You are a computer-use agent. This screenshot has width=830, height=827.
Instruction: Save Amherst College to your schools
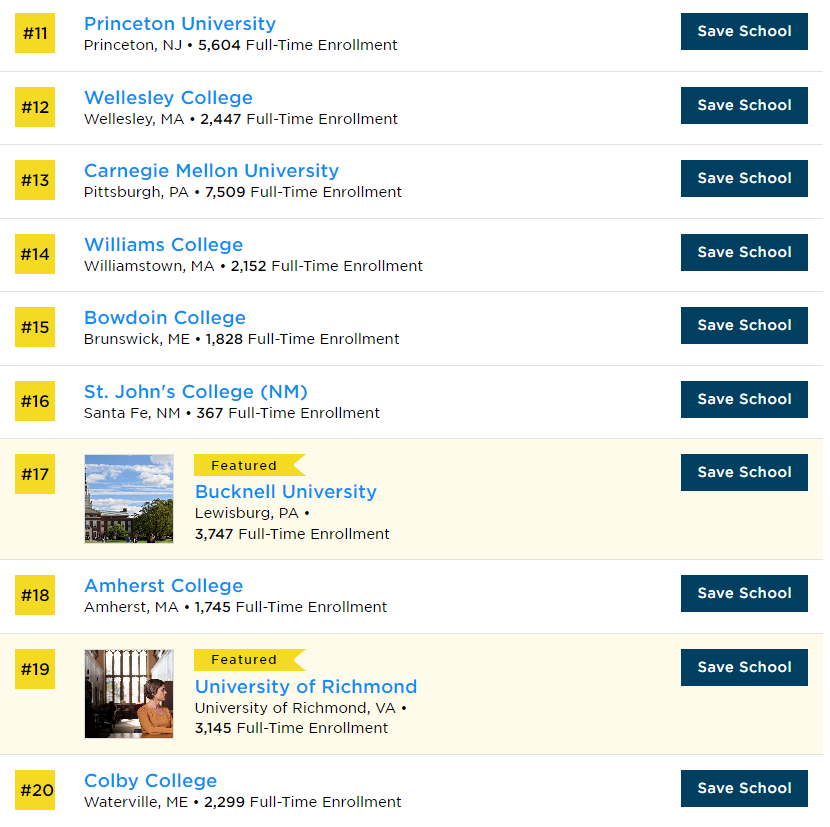click(744, 594)
